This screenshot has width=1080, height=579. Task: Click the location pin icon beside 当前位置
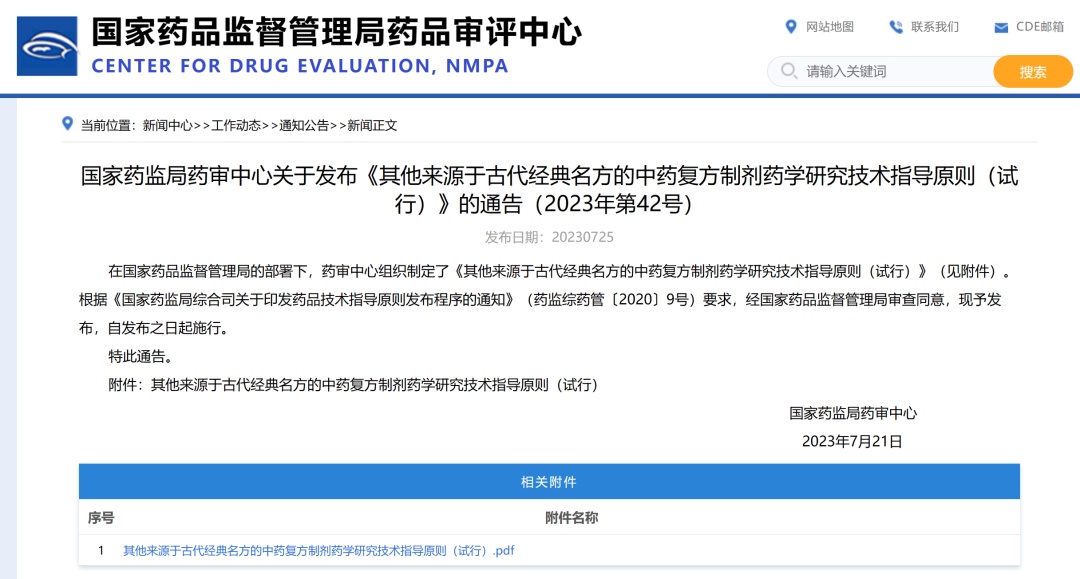(x=67, y=124)
